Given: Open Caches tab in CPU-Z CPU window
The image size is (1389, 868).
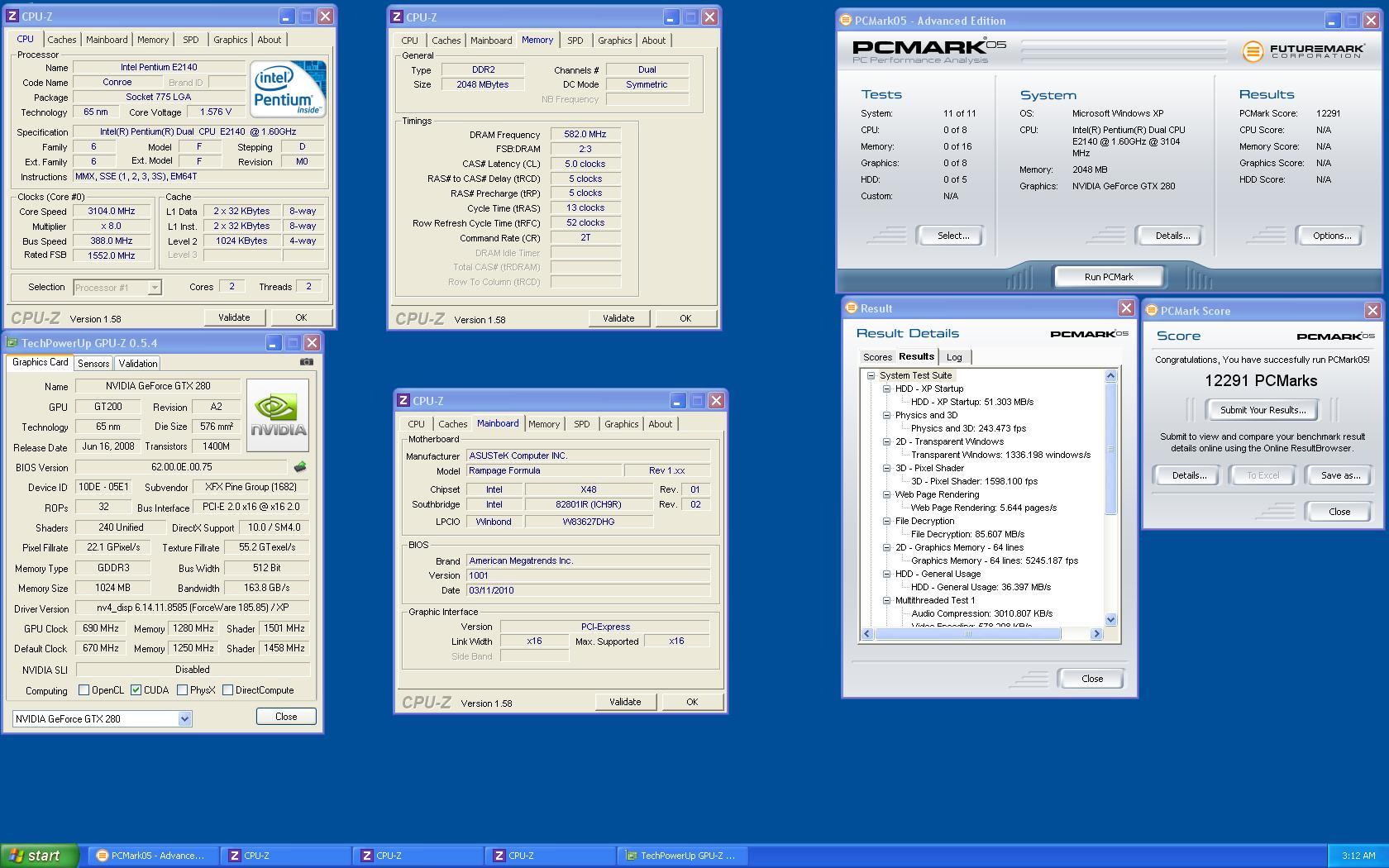Looking at the screenshot, I should pyautogui.click(x=61, y=40).
